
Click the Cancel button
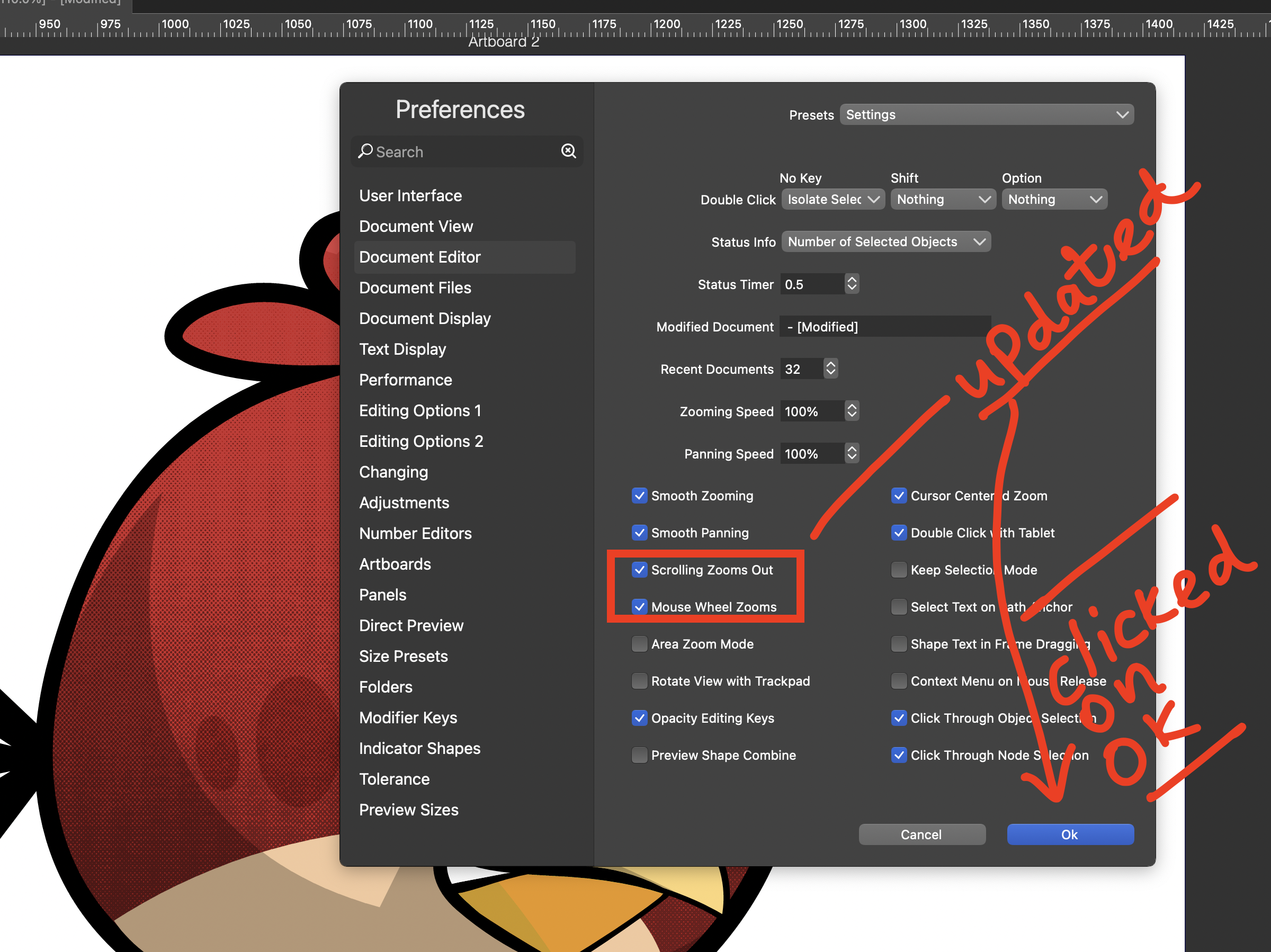(921, 834)
